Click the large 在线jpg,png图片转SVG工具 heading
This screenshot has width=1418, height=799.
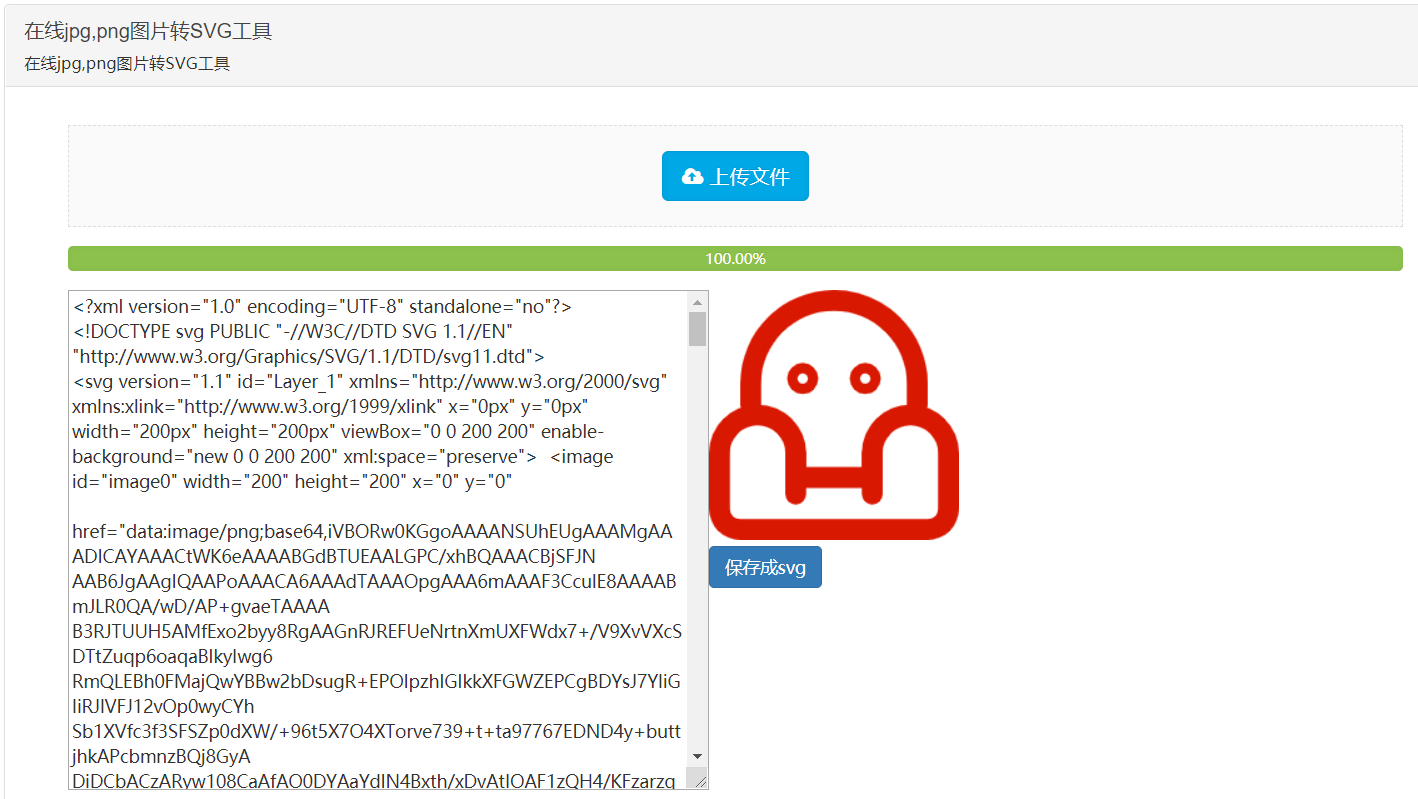149,31
